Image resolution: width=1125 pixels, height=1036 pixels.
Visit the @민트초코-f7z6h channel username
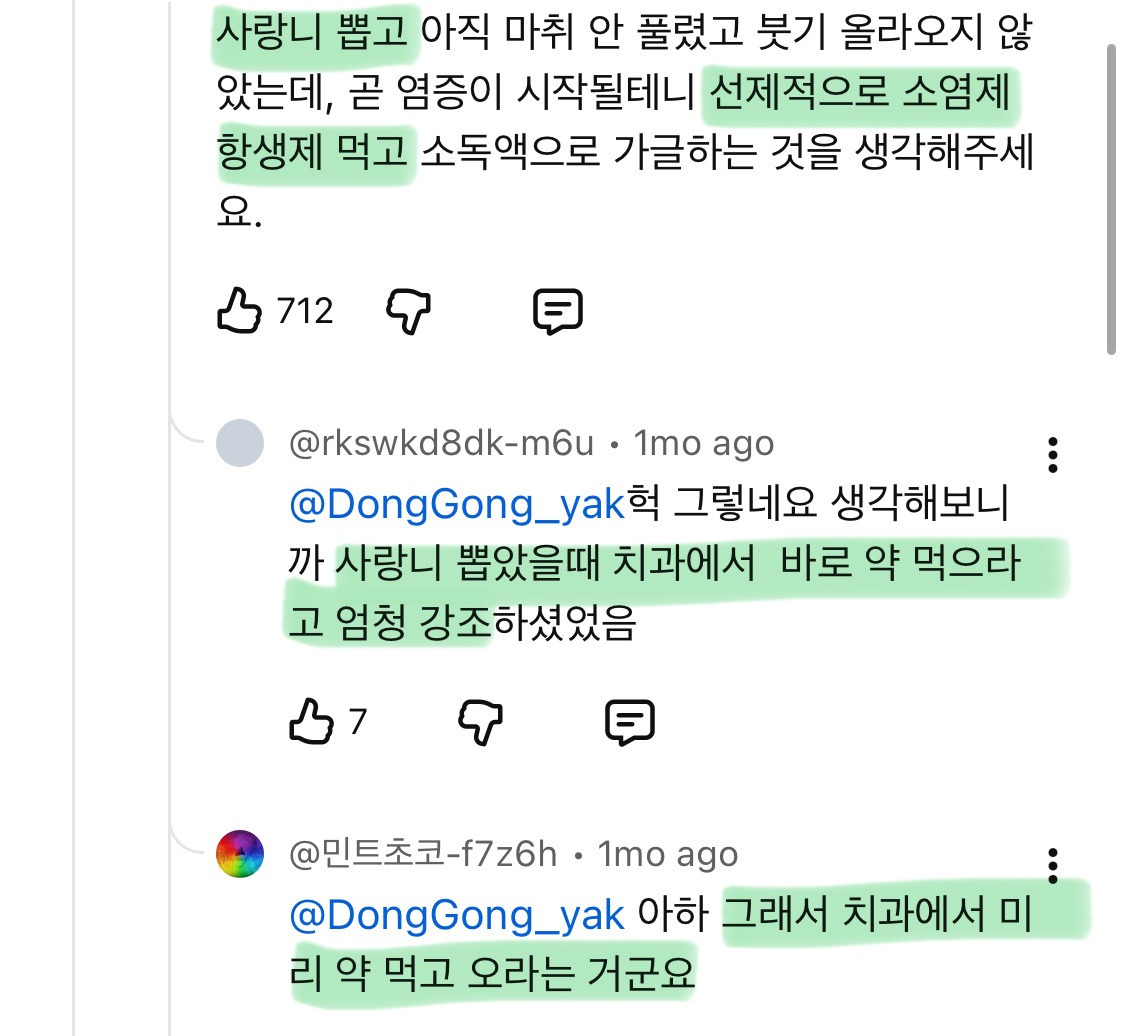click(423, 854)
